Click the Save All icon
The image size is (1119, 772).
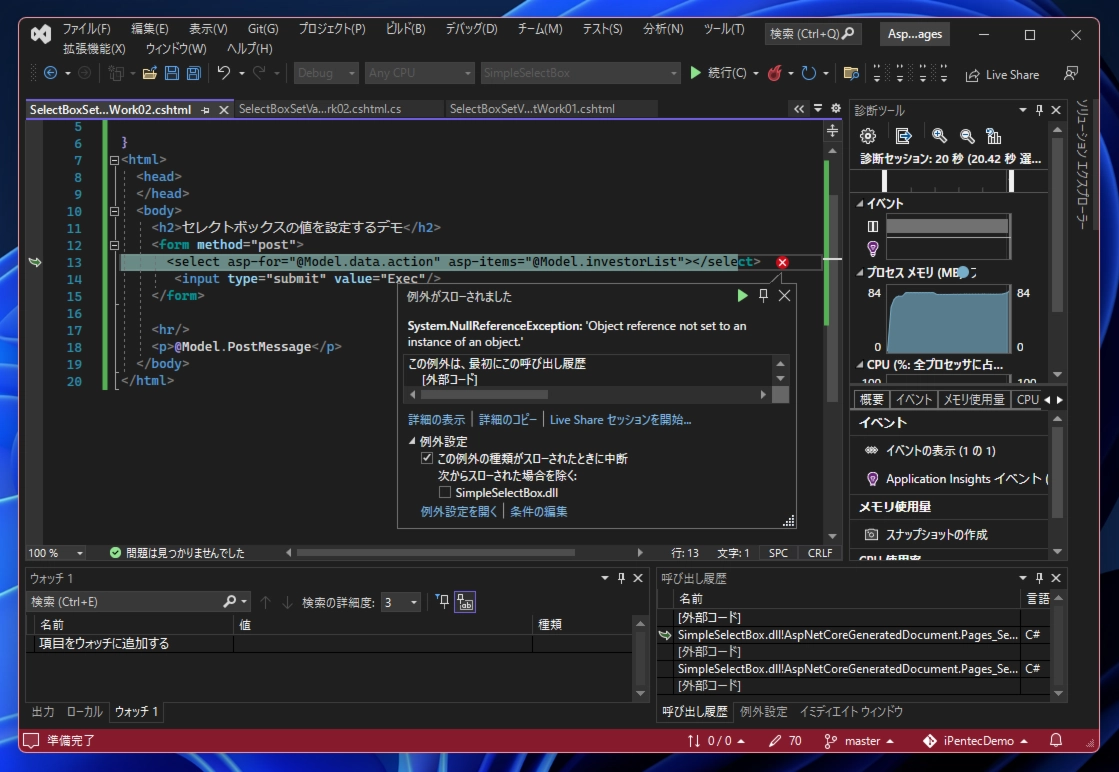coord(193,73)
